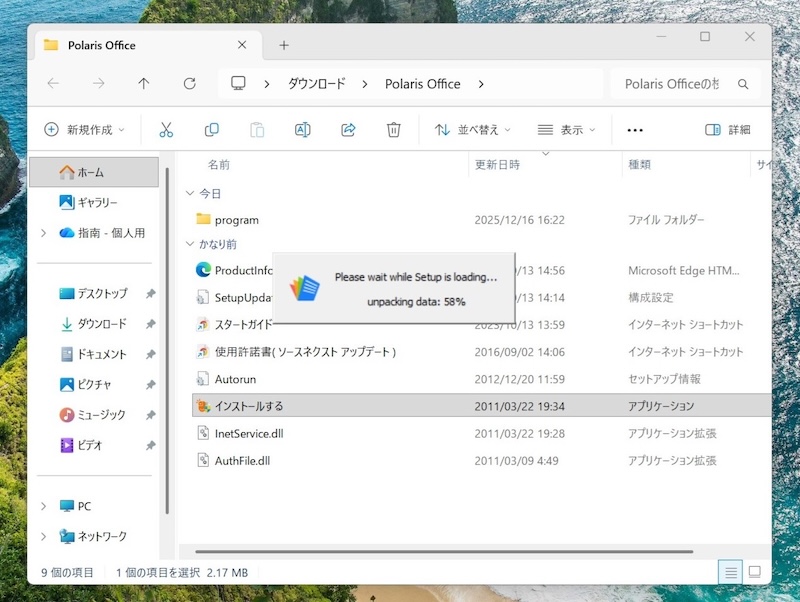Viewport: 800px width, 602px height.
Task: Click the Refresh button in navigation bar
Action: 189,84
